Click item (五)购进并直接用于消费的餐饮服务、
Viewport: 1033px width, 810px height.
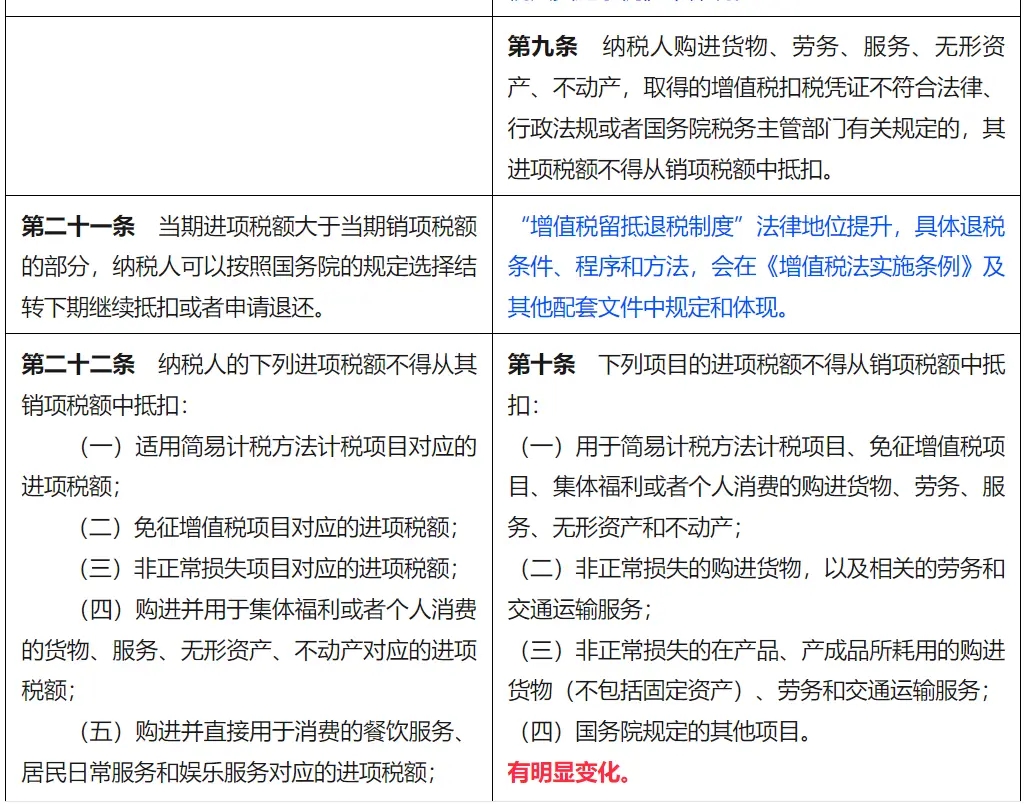click(273, 732)
